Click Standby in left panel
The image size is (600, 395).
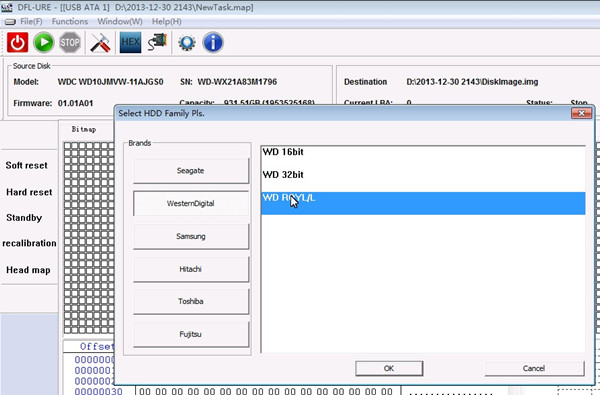24,218
